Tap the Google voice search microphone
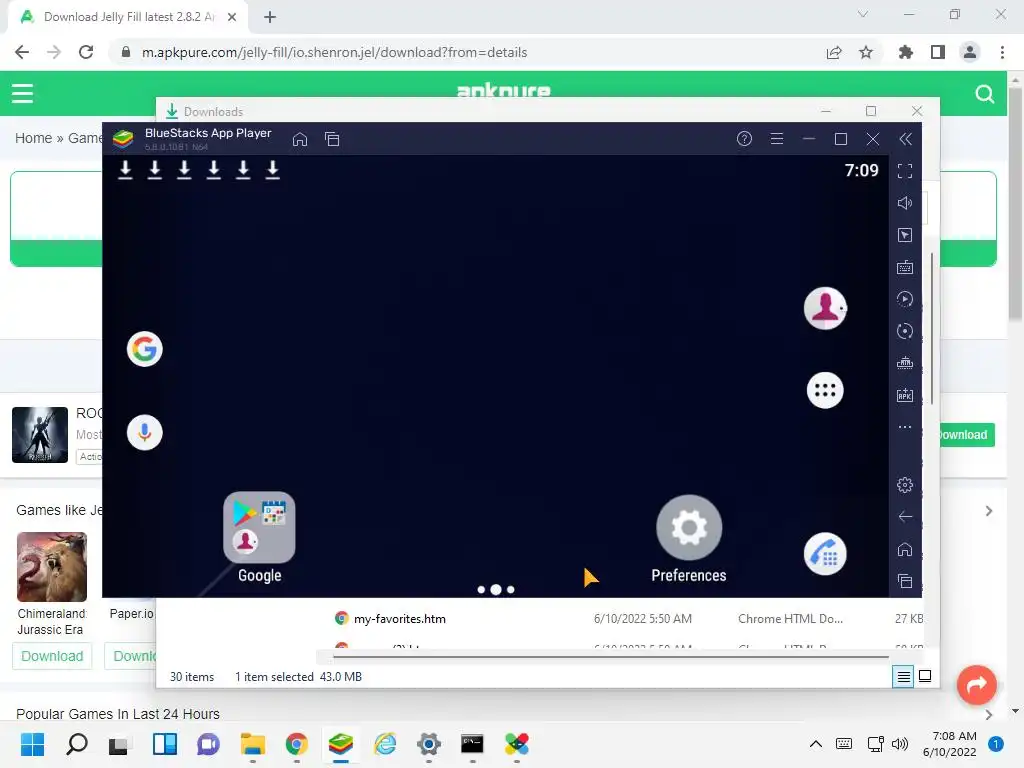Image resolution: width=1024 pixels, height=768 pixels. 144,432
